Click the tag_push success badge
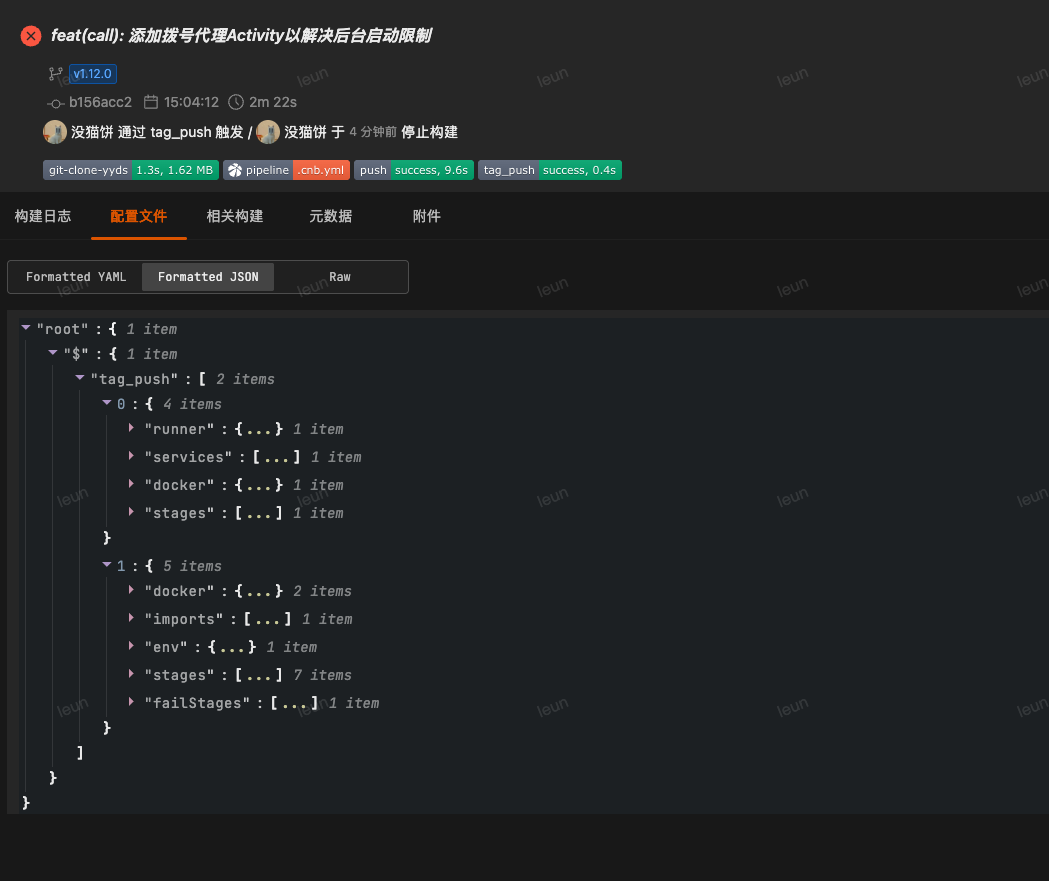1049x881 pixels. (549, 170)
